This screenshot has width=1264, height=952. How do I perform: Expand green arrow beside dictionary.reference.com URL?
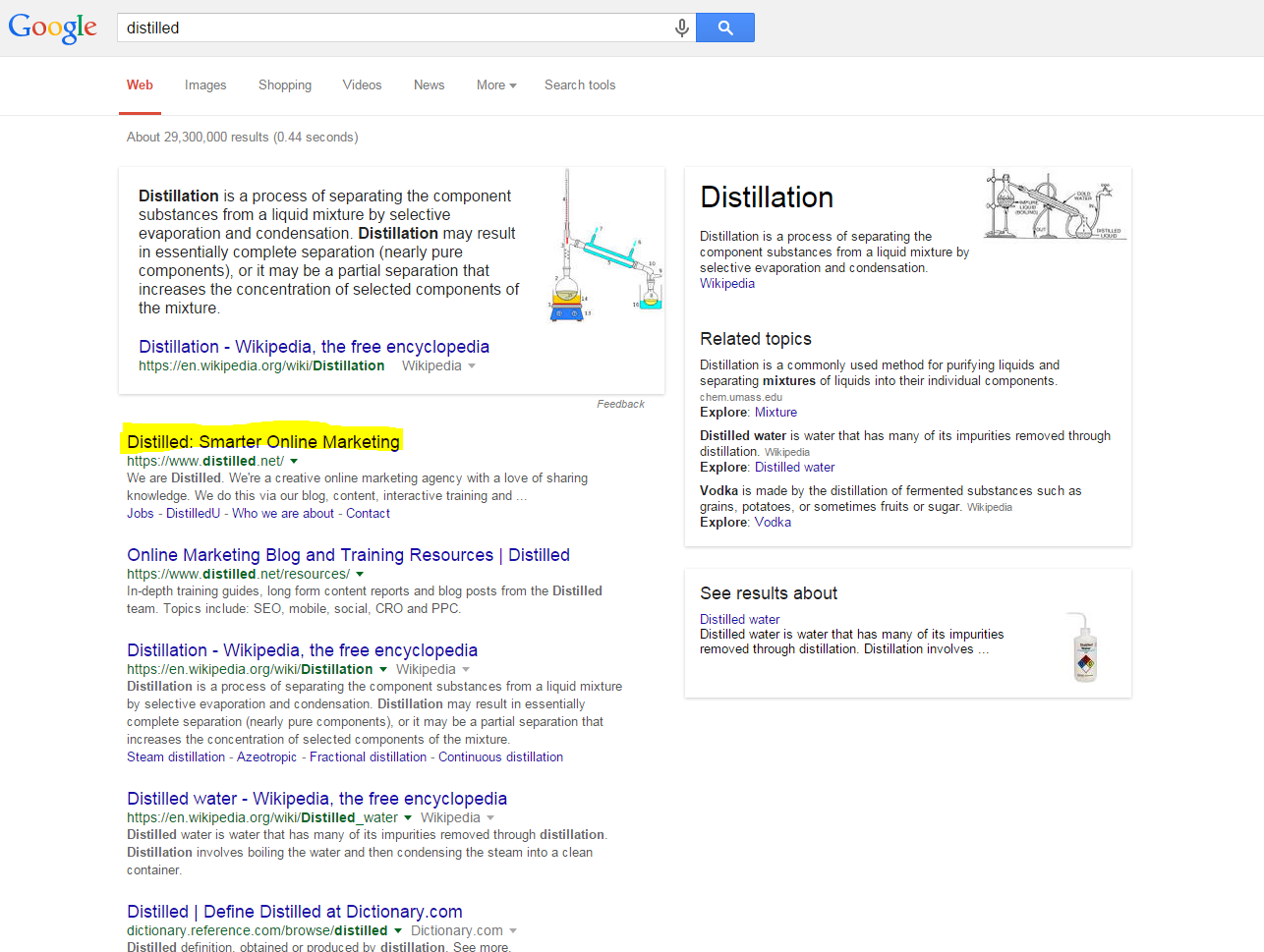(398, 931)
